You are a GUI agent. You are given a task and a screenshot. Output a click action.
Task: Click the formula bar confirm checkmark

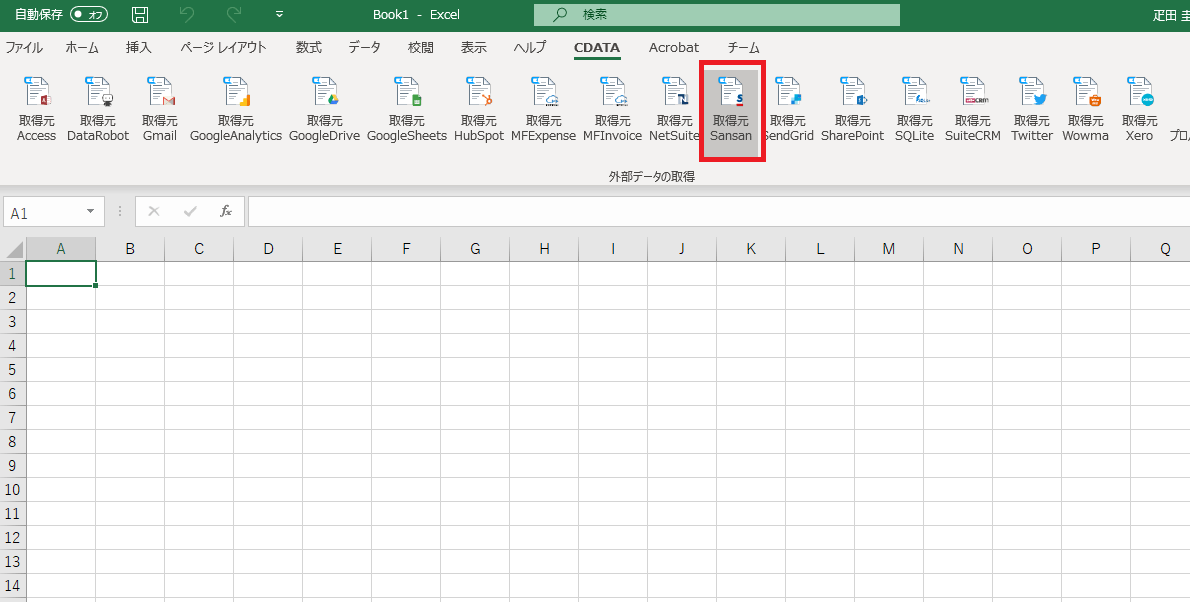click(x=190, y=211)
